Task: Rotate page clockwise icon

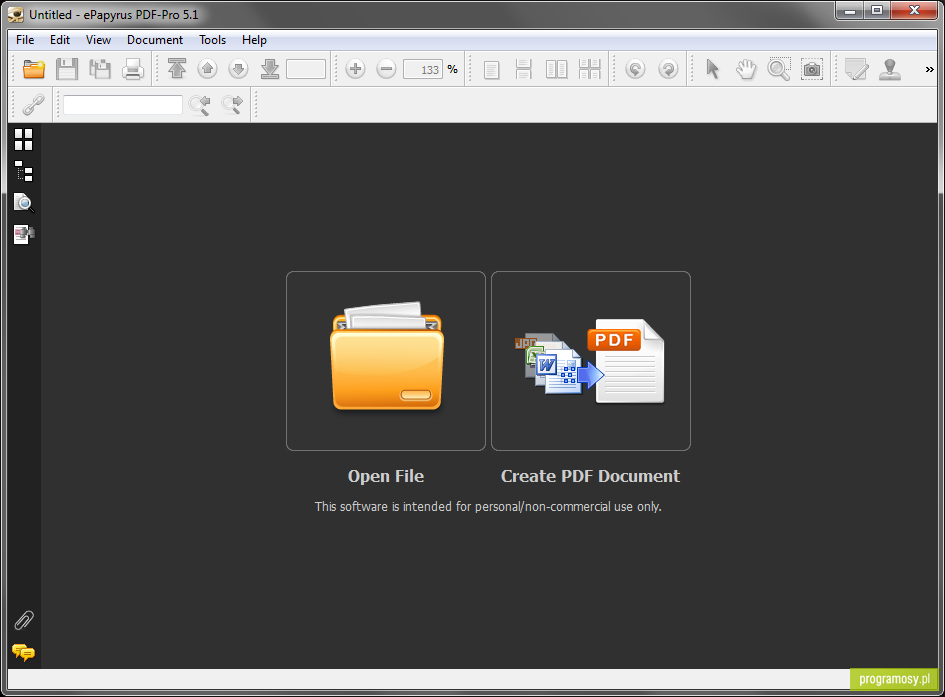Action: pyautogui.click(x=668, y=69)
